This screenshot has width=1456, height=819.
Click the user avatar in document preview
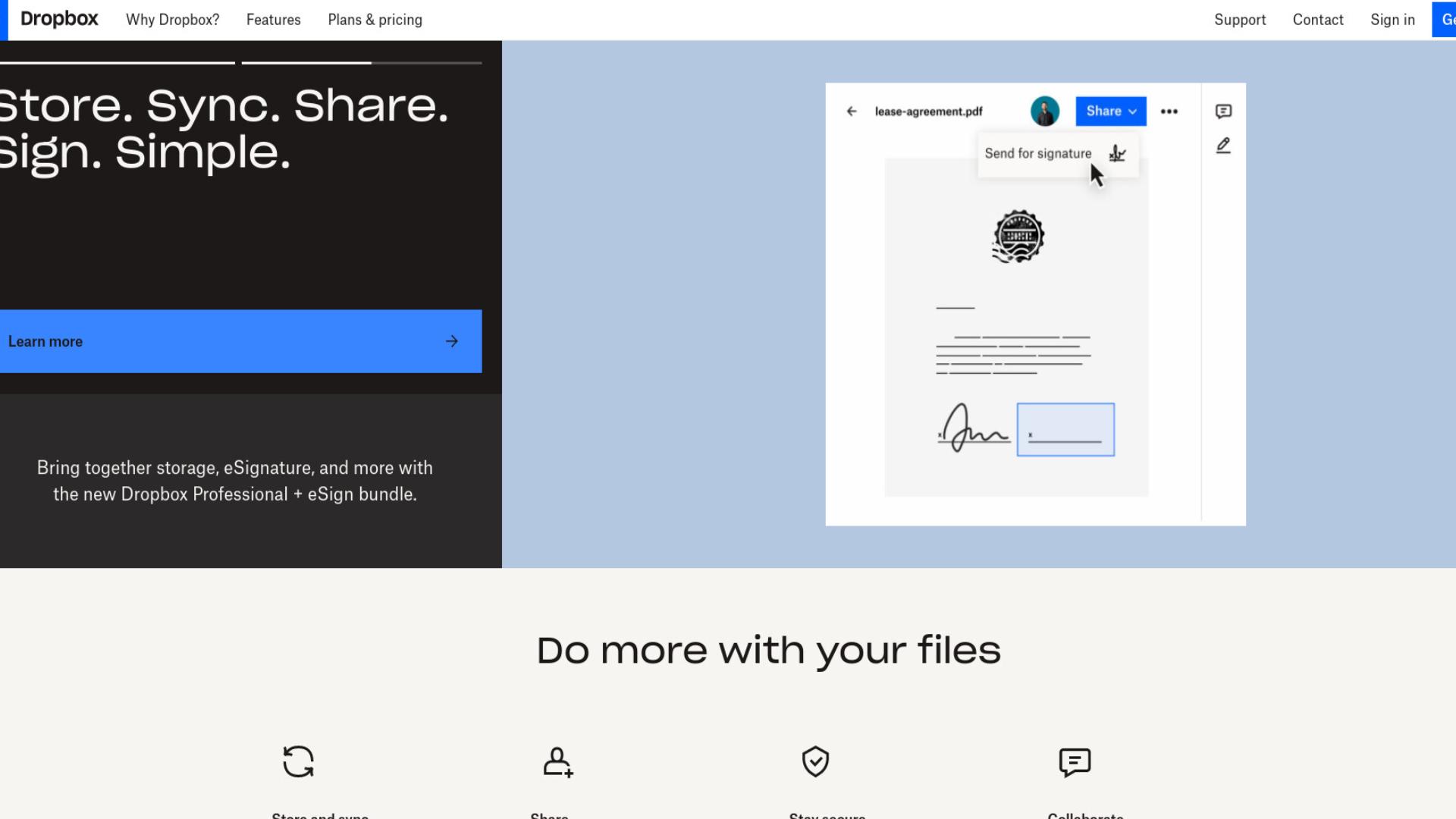[x=1045, y=111]
